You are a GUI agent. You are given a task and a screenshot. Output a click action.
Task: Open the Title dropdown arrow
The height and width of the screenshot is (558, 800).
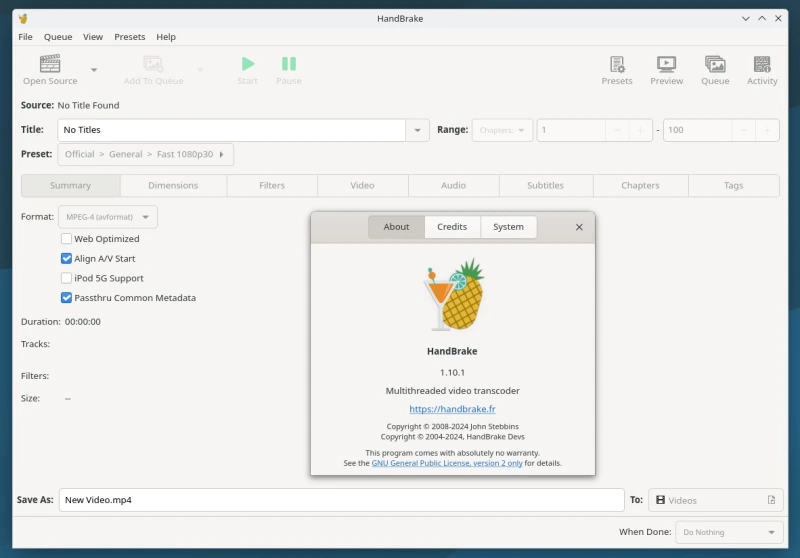tap(417, 130)
